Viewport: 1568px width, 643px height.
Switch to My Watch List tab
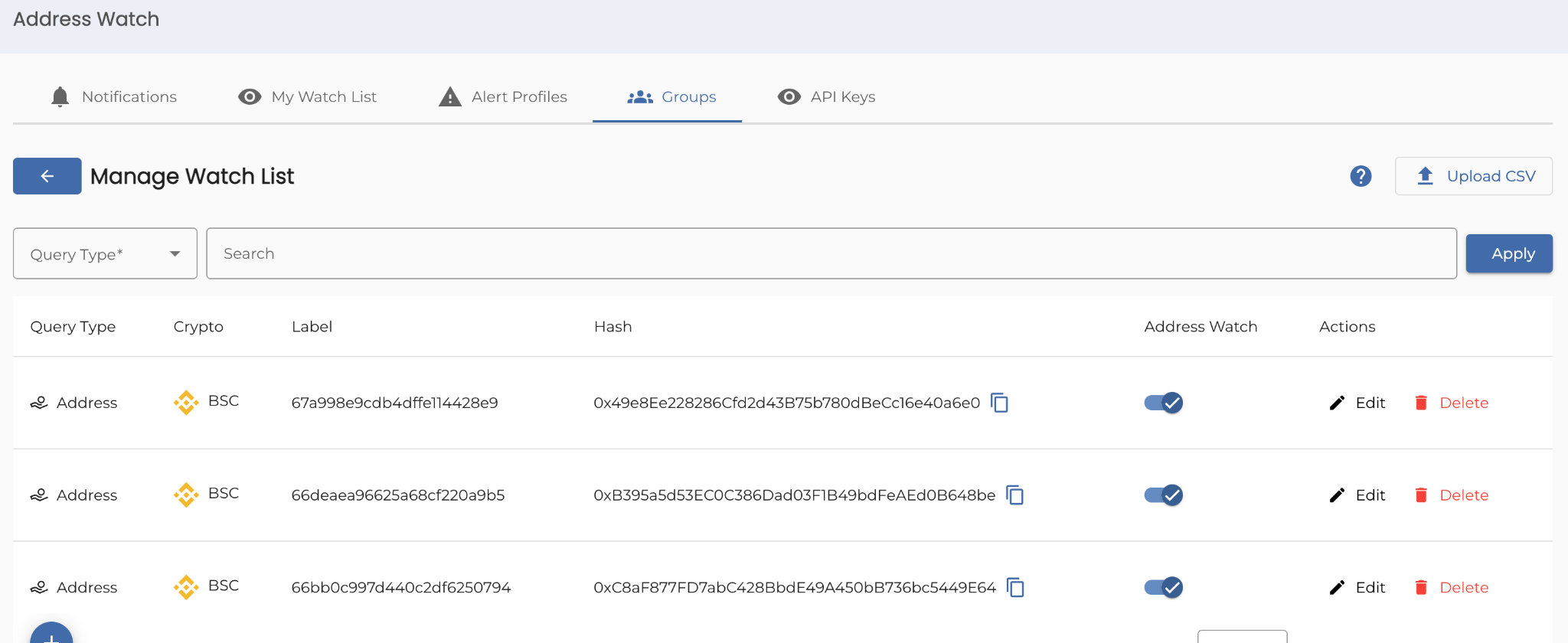308,97
